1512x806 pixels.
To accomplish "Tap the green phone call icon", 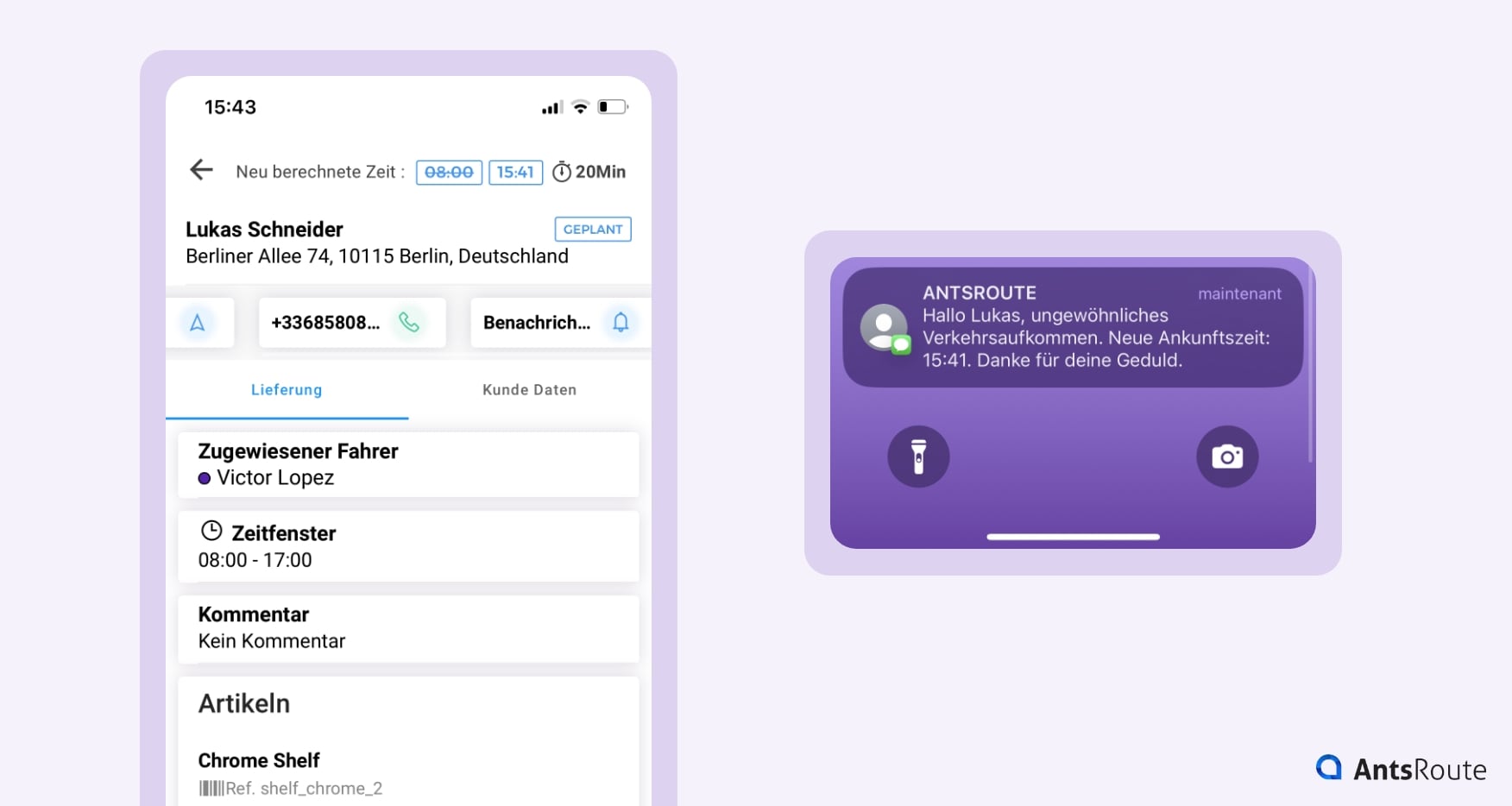I will [409, 323].
